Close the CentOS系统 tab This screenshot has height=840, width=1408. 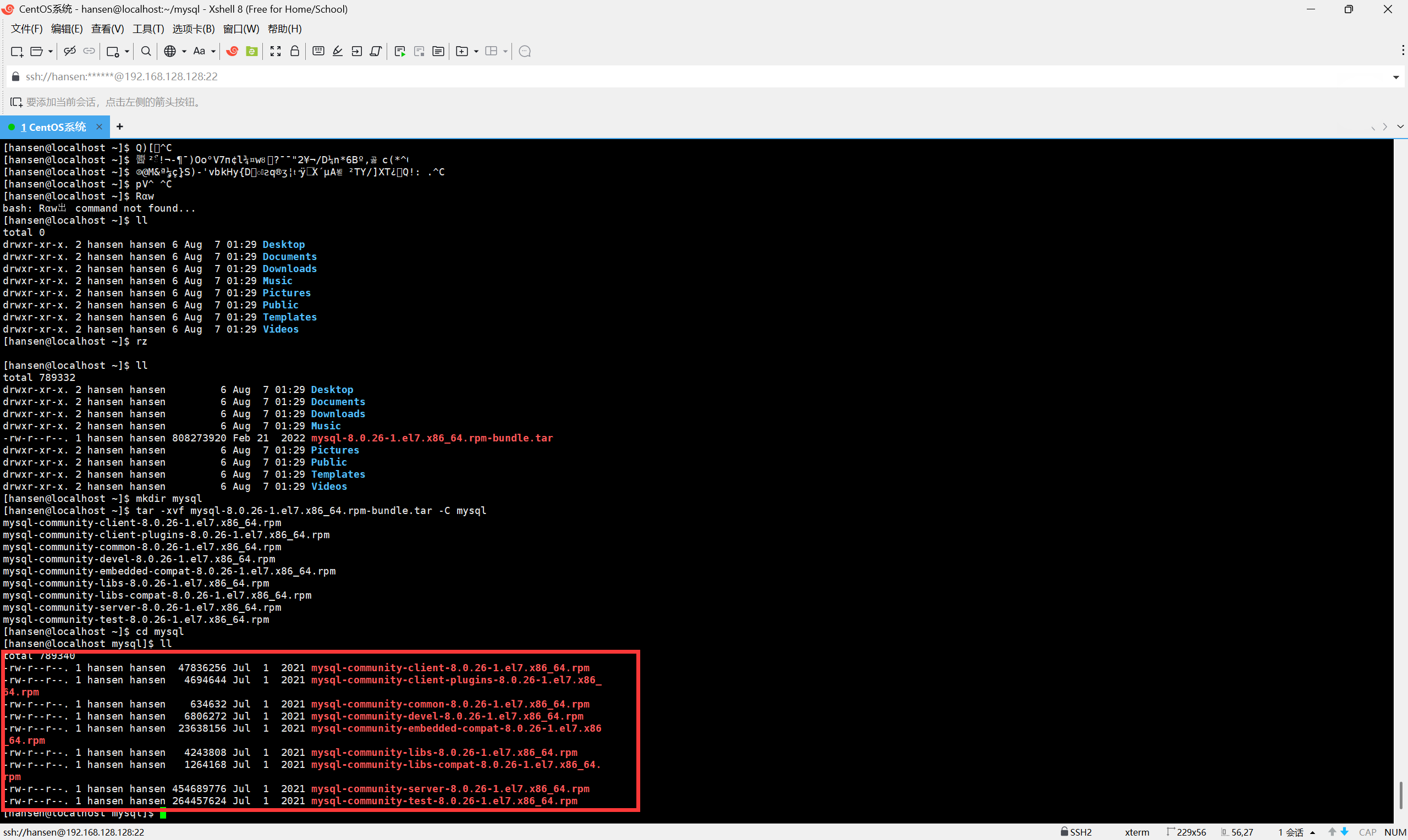coord(99,127)
